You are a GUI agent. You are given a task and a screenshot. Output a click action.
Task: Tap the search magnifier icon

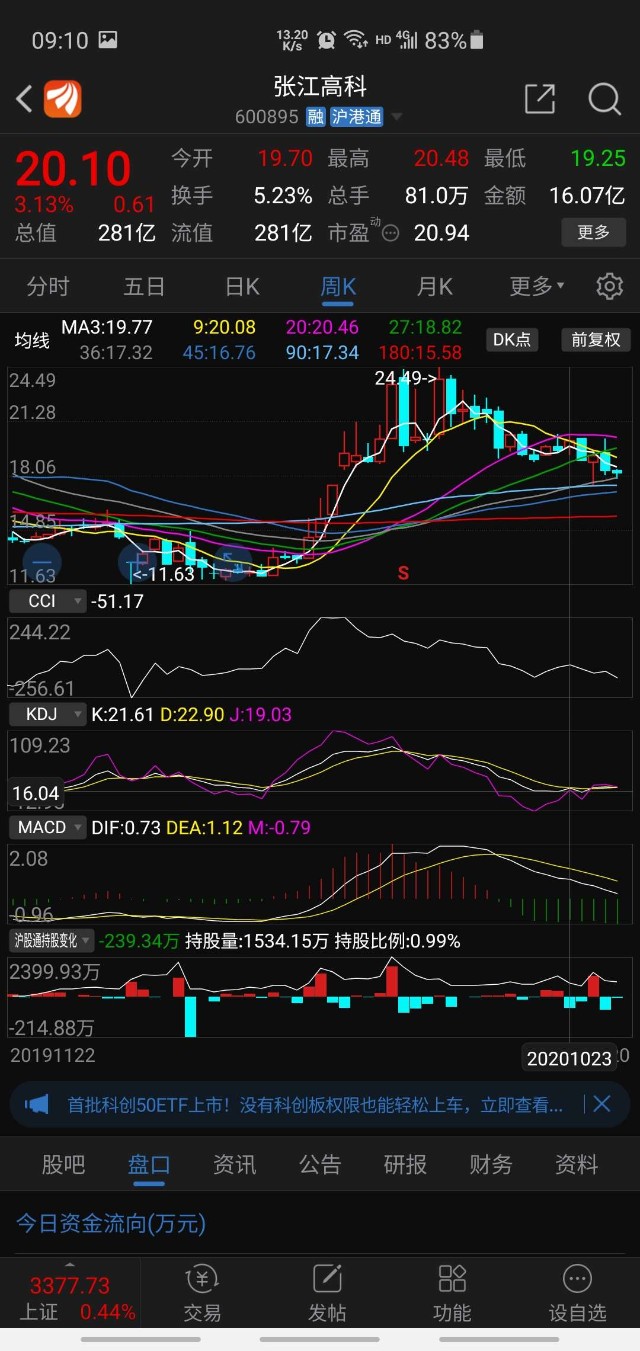tap(604, 99)
